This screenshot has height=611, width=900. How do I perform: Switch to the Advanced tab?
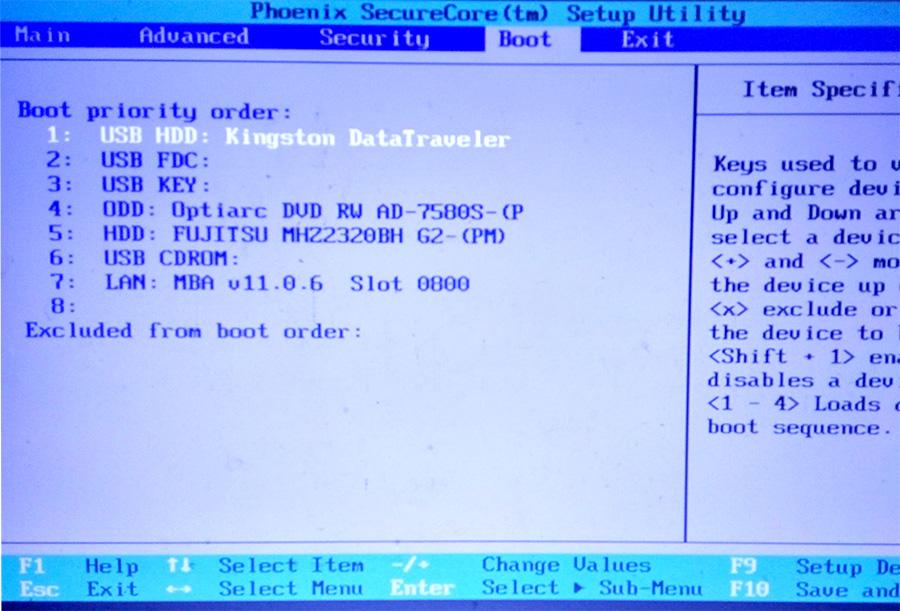tap(193, 37)
